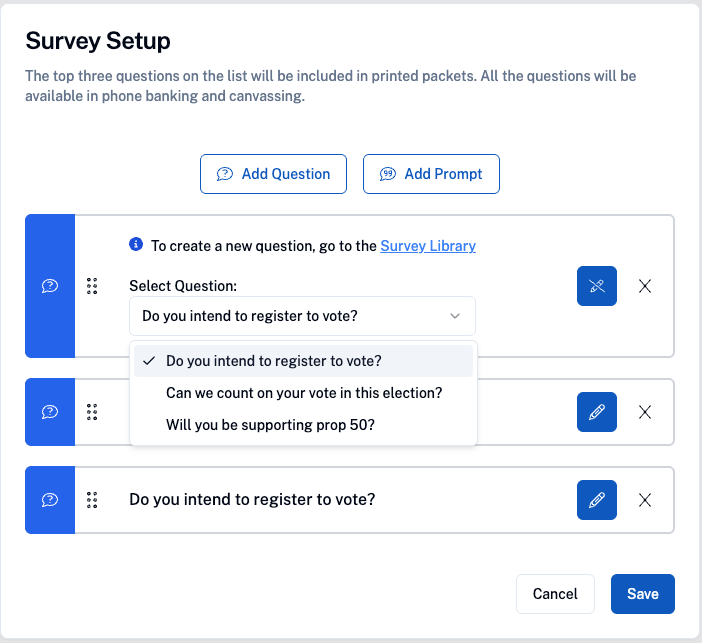Click the Add Question button
Screen dimensions: 702x643
point(273,174)
